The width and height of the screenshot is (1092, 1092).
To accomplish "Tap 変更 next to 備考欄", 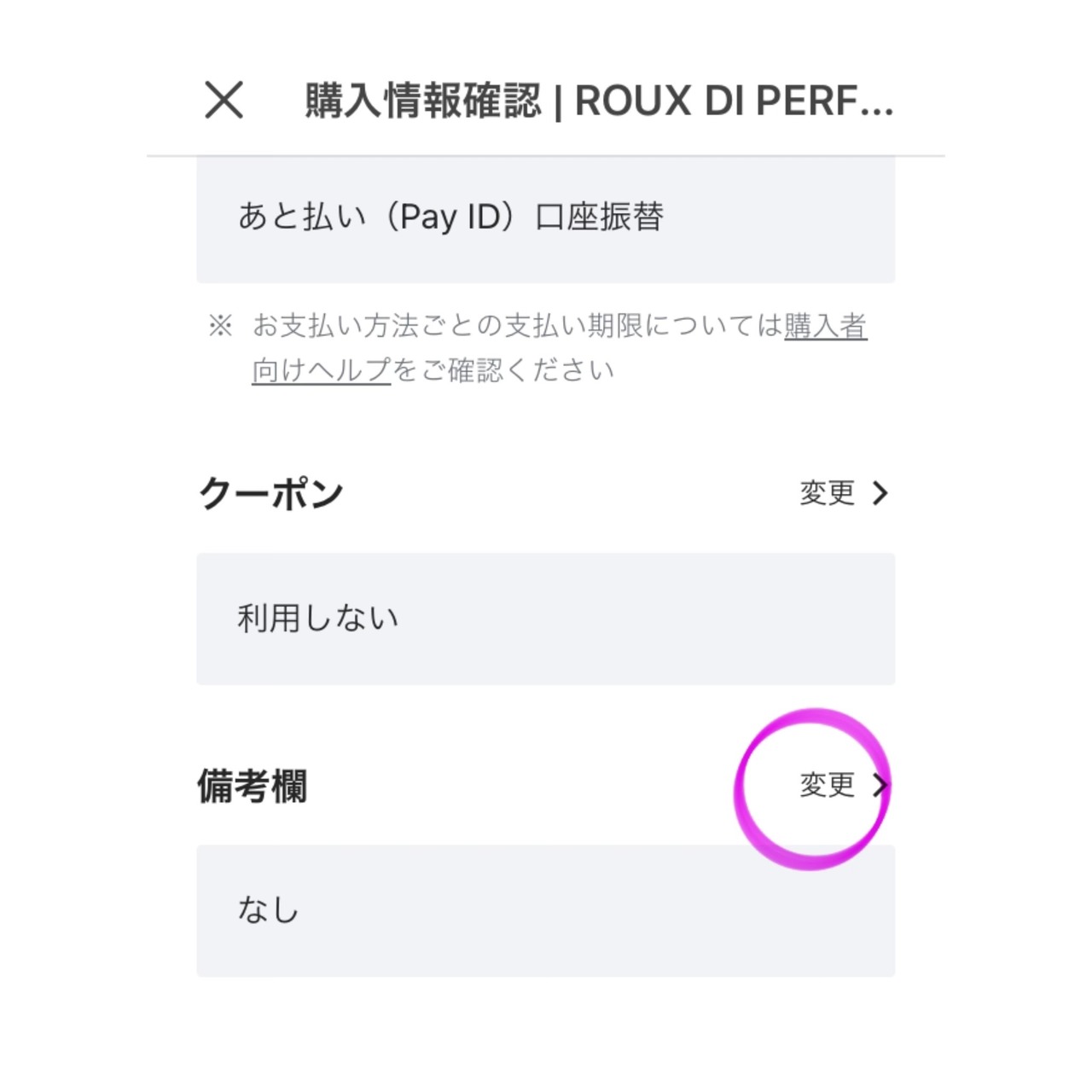I will pos(827,785).
